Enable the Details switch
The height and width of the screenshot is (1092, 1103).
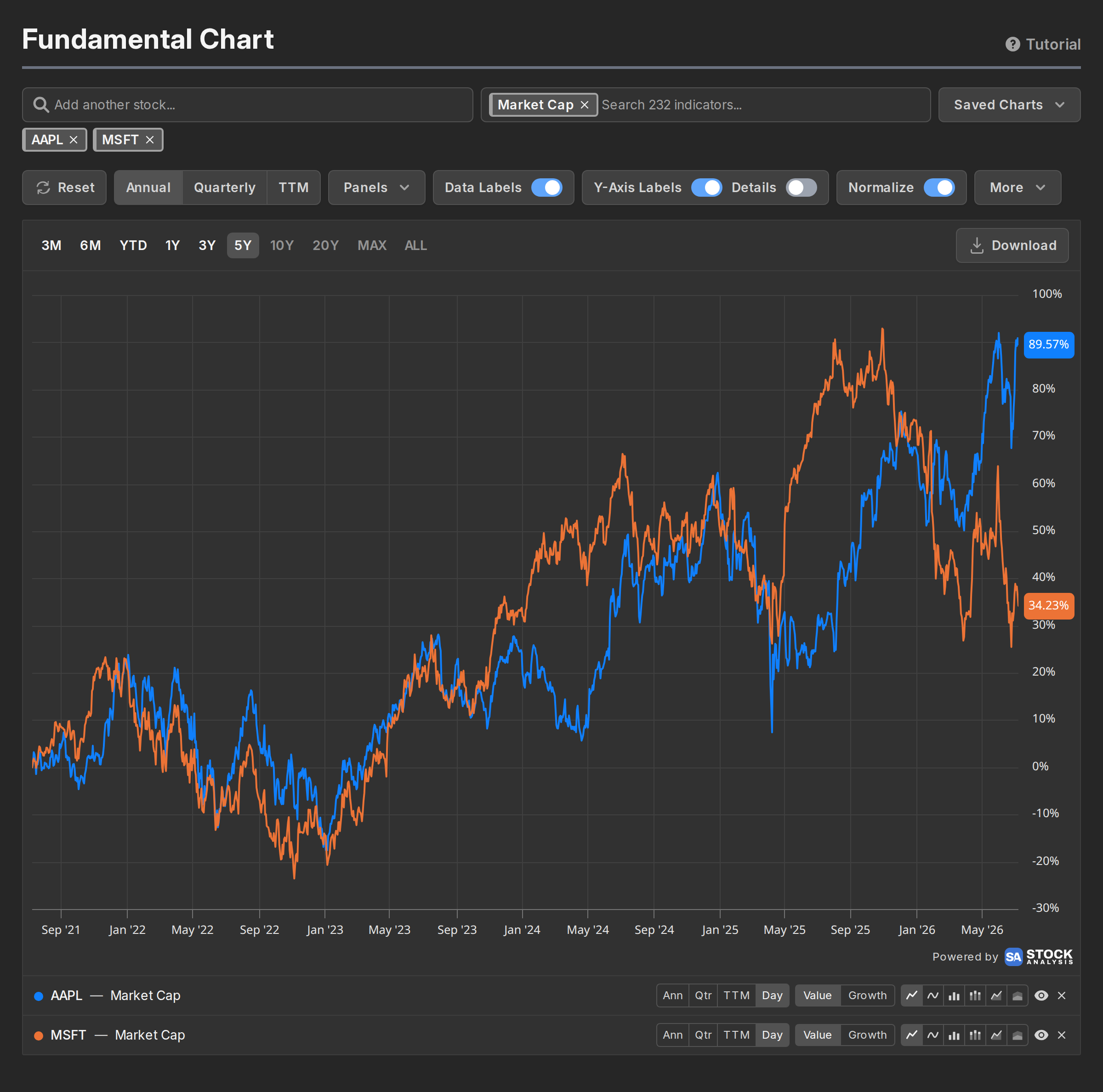click(x=801, y=188)
